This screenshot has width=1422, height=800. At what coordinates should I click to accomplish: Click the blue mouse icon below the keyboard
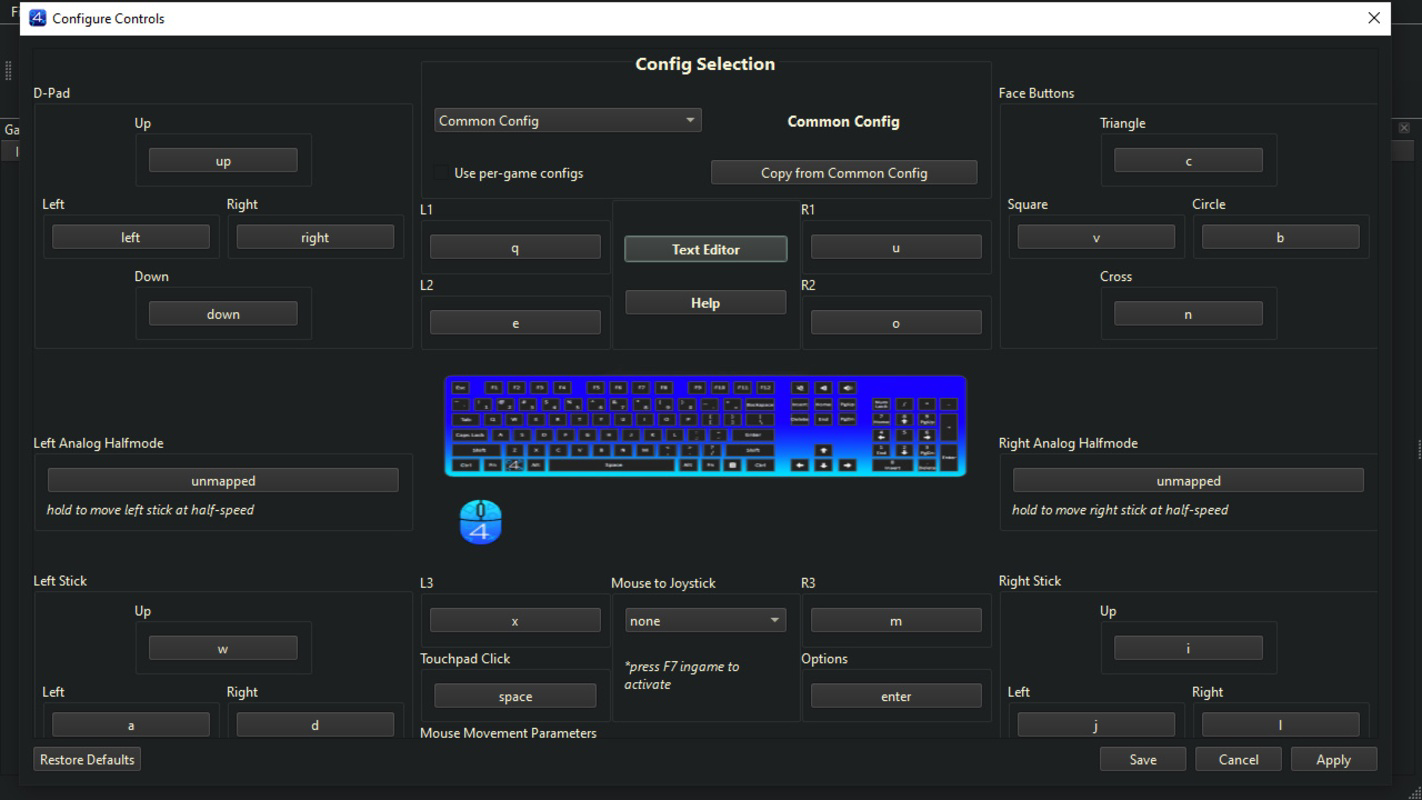[x=480, y=522]
